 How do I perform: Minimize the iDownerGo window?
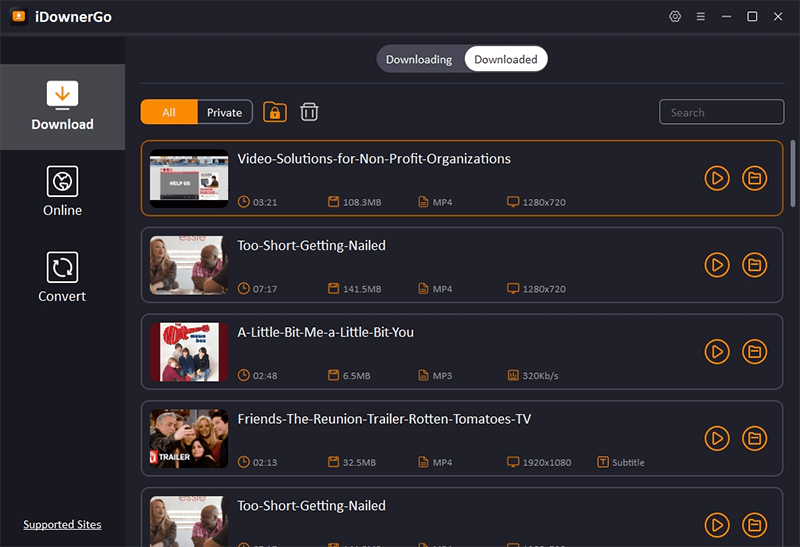[726, 17]
